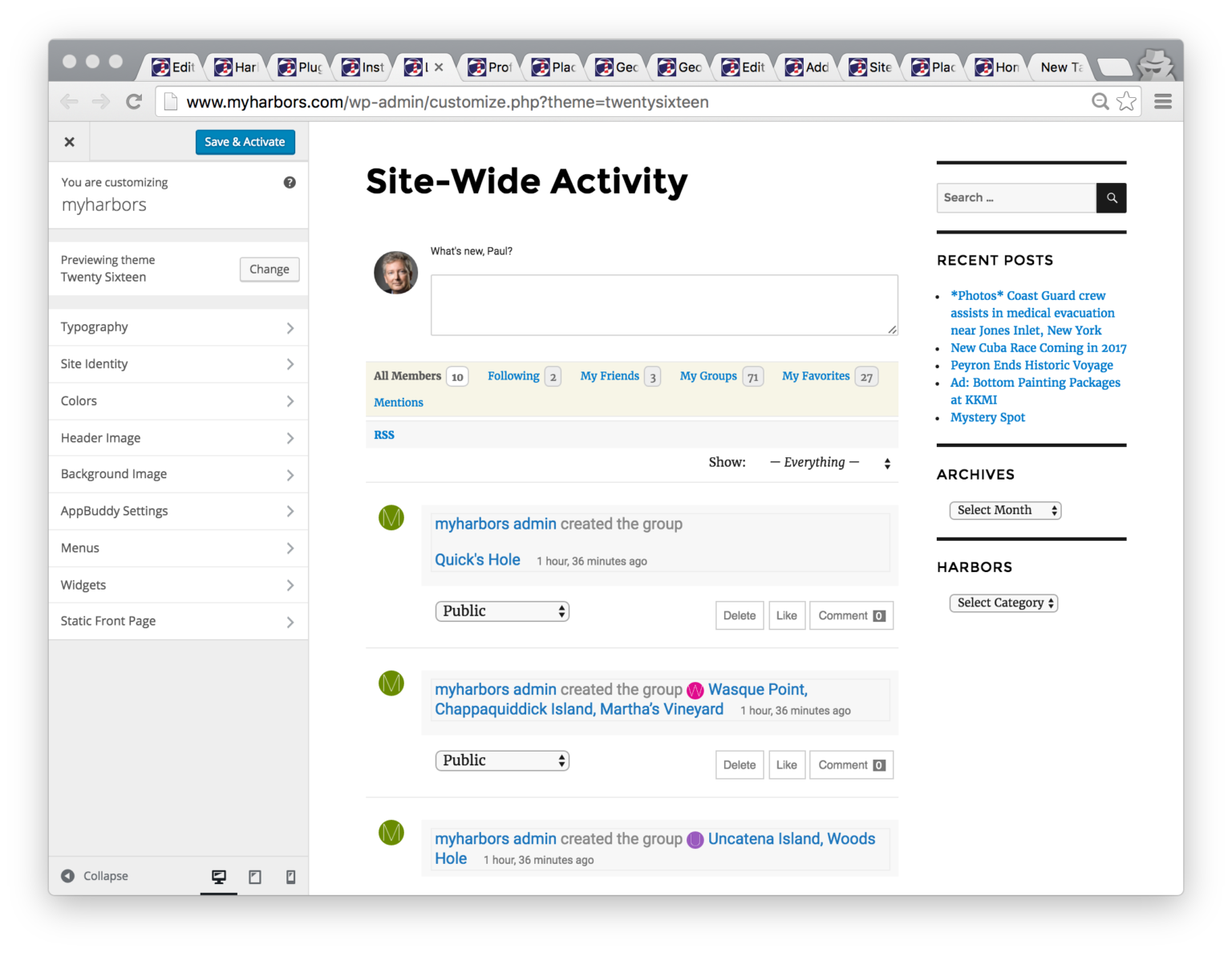Select the Mentions activity tab
This screenshot has width=1232, height=953.
tap(399, 403)
